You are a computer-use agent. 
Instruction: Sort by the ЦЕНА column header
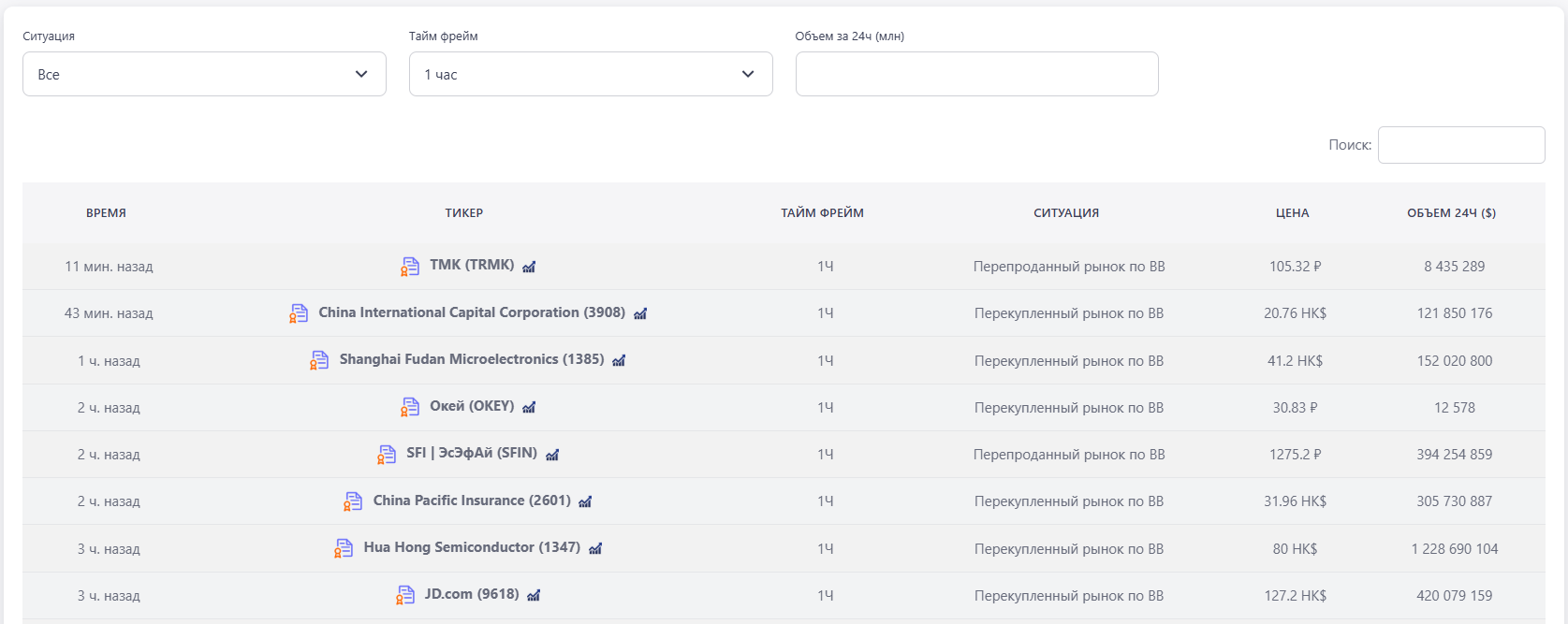[x=1292, y=213]
